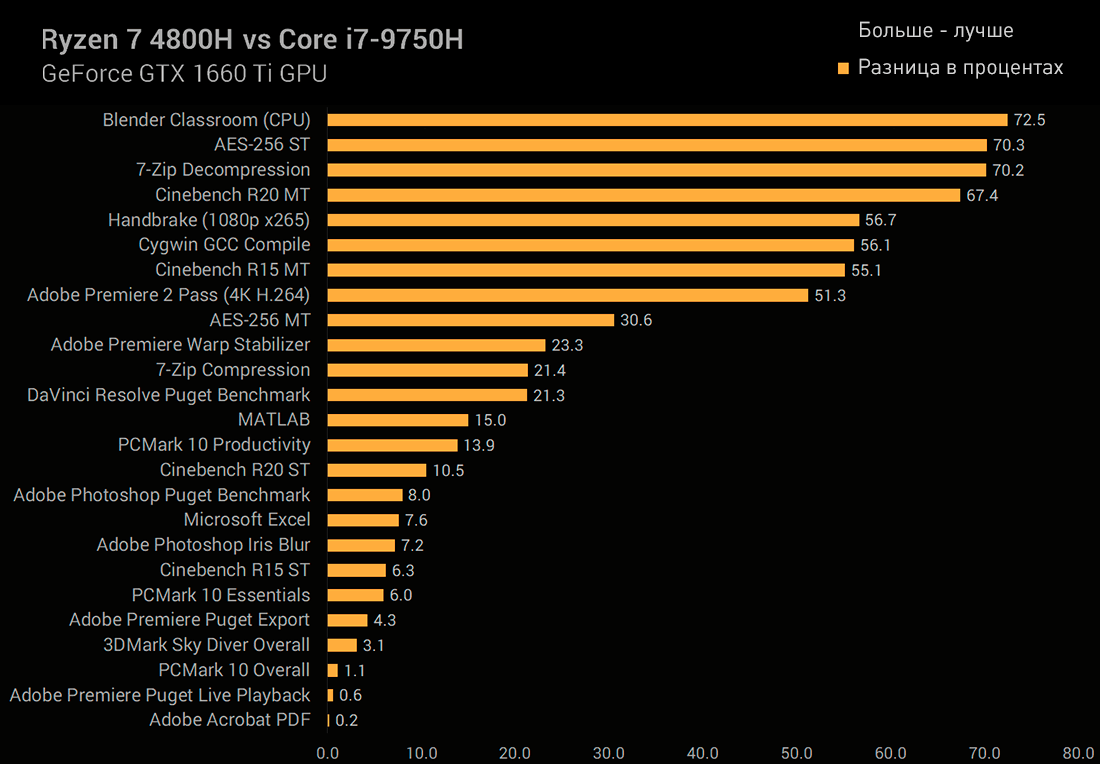Click the 'Cinebench R15 ST' row label
The image size is (1100, 764).
point(235,570)
